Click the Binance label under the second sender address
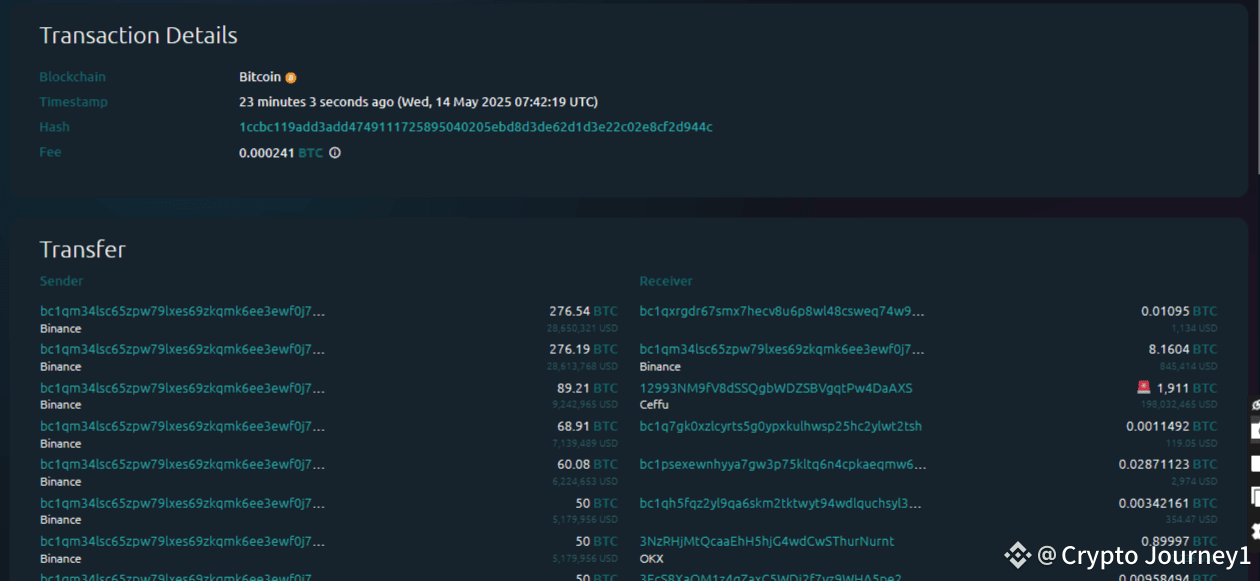The image size is (1260, 581). click(x=60, y=366)
